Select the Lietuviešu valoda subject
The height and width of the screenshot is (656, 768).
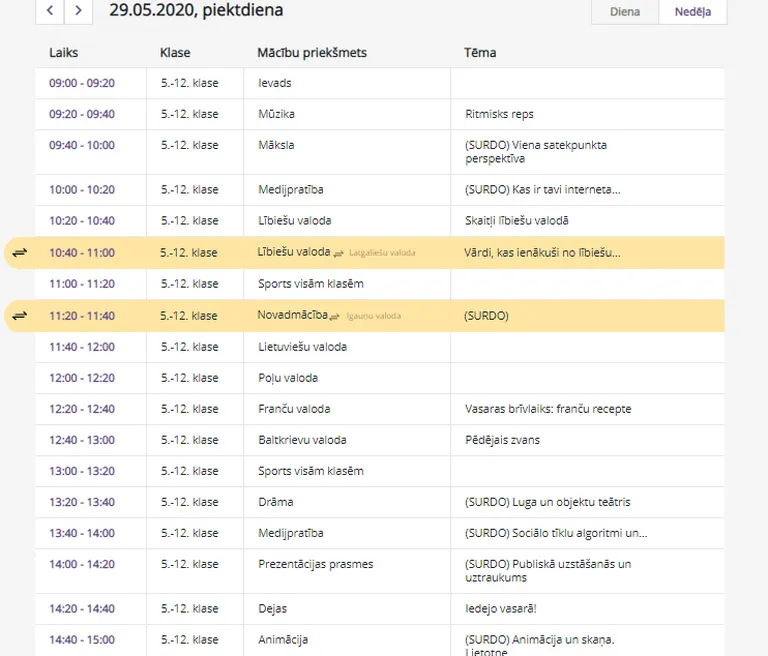tap(303, 347)
